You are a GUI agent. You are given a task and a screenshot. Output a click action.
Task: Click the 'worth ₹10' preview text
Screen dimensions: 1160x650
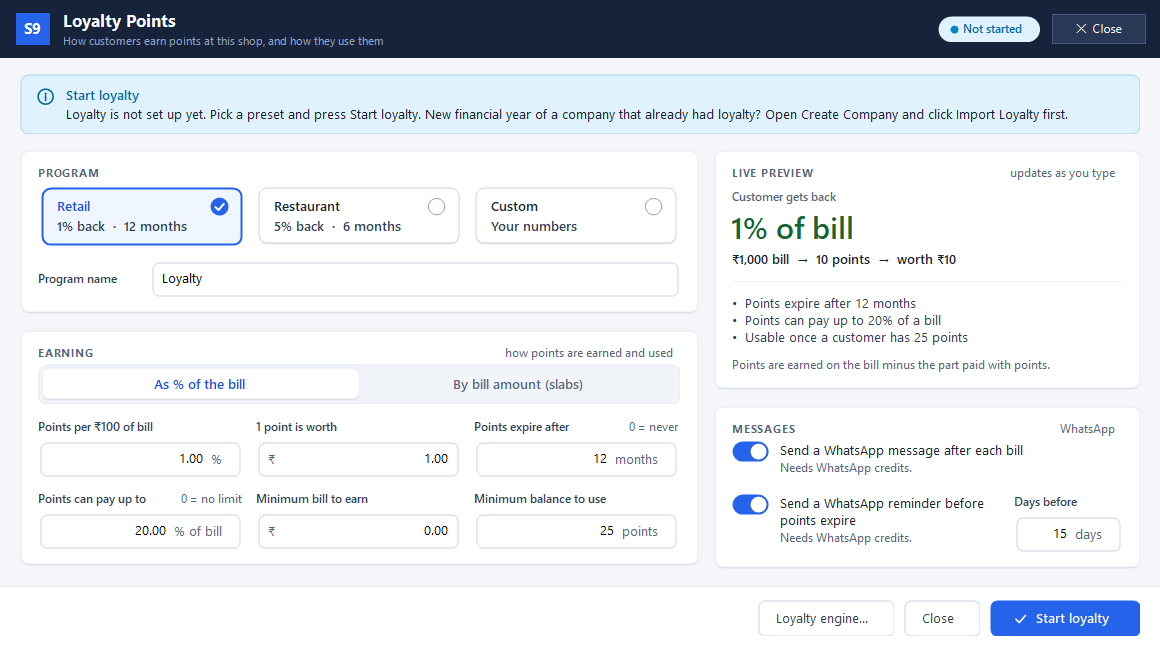926,260
